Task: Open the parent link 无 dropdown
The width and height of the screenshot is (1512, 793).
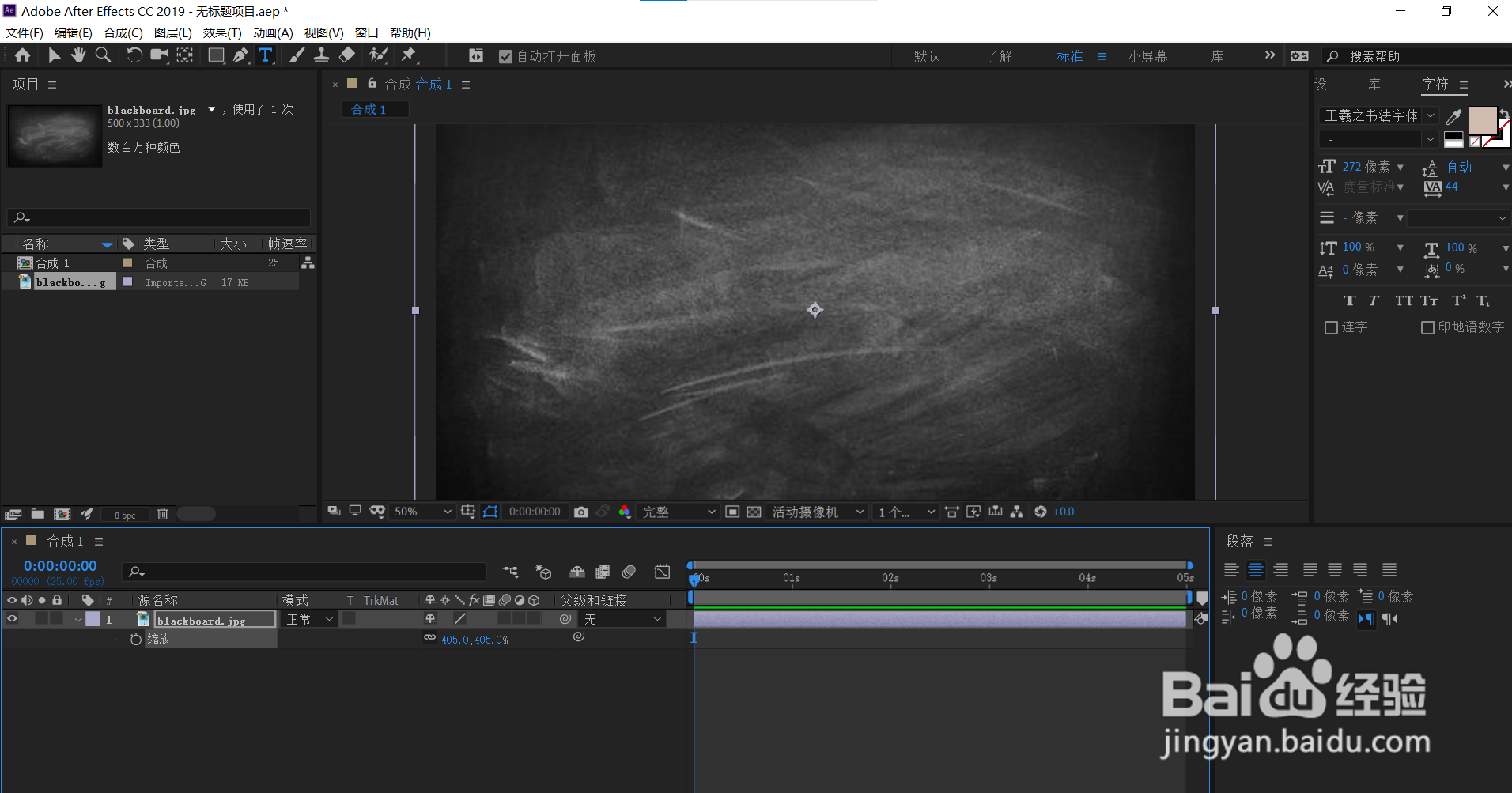Action: [x=622, y=619]
